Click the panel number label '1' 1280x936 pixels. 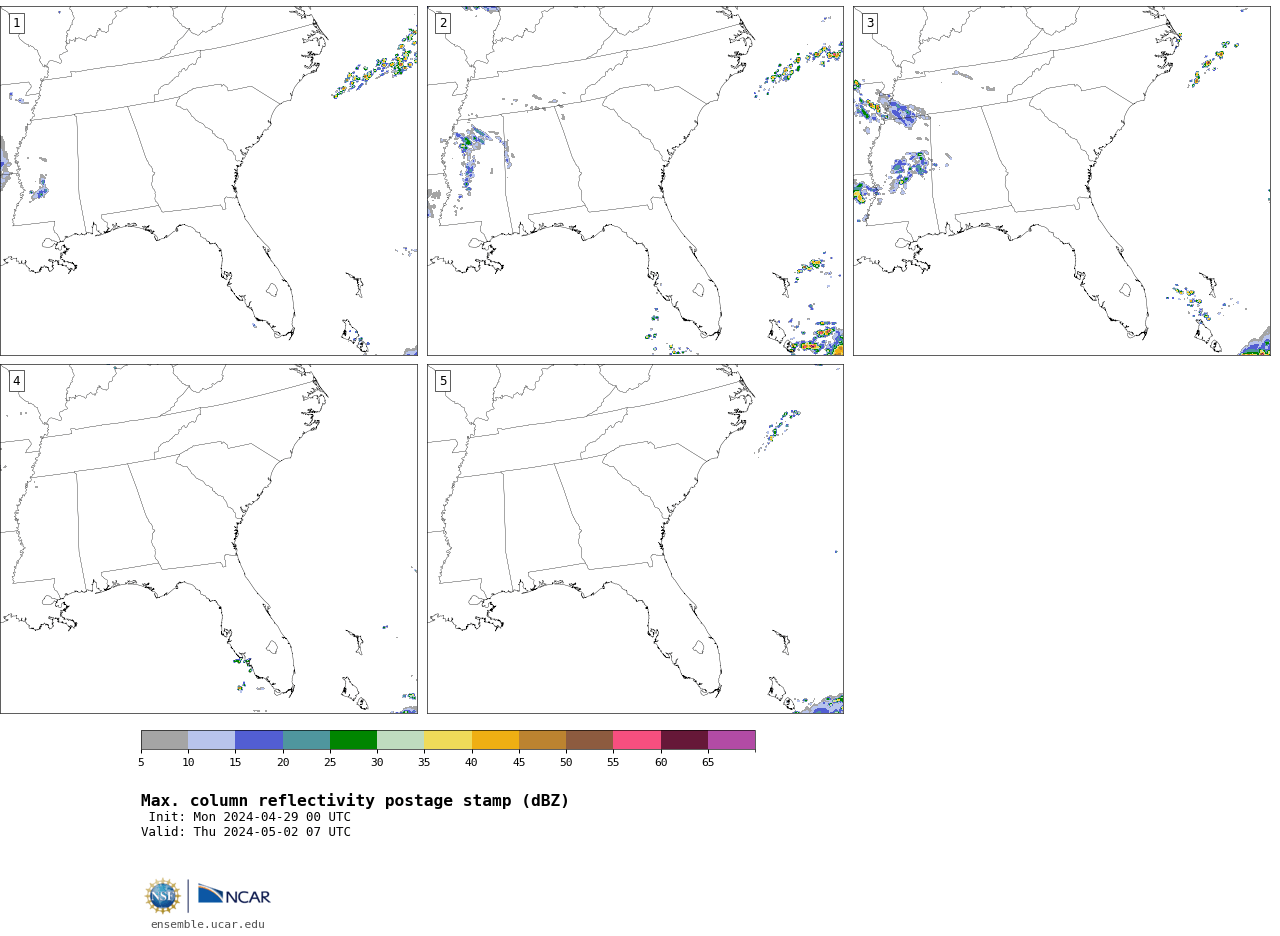(16, 23)
